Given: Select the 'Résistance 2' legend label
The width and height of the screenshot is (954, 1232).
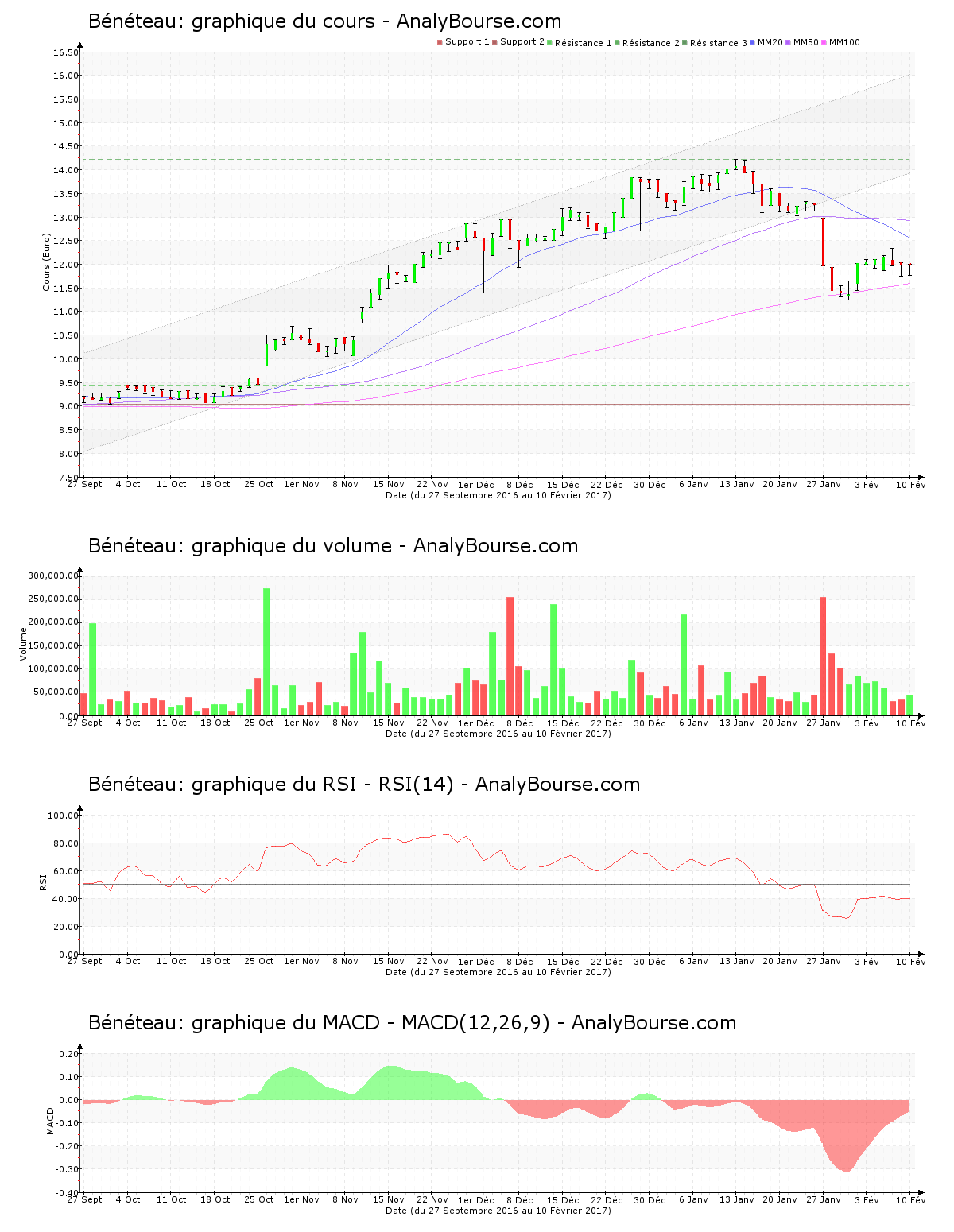Looking at the screenshot, I should tap(651, 43).
